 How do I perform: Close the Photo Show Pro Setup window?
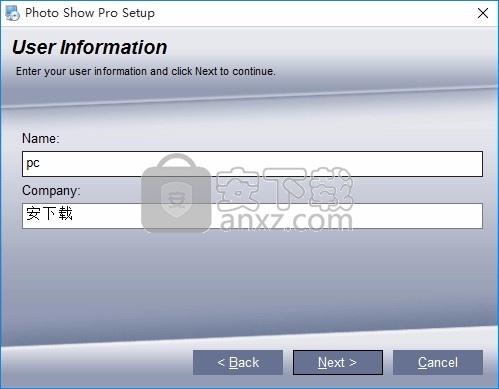pos(483,13)
